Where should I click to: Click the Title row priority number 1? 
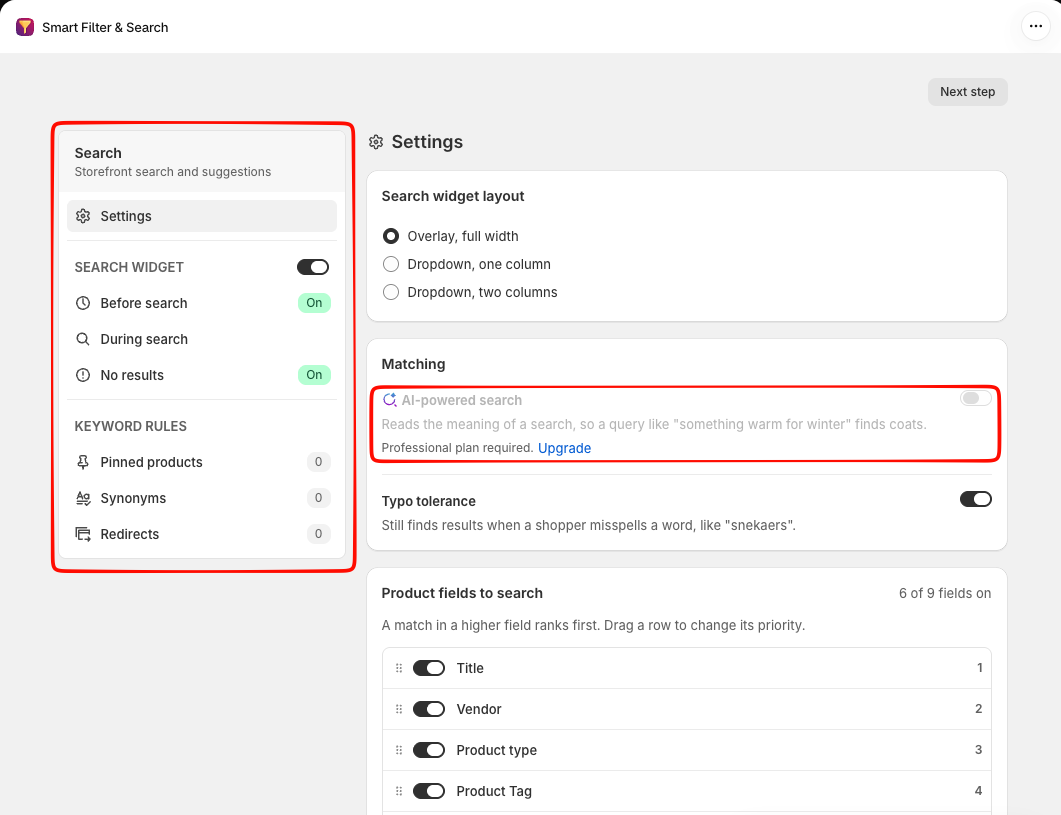[979, 668]
